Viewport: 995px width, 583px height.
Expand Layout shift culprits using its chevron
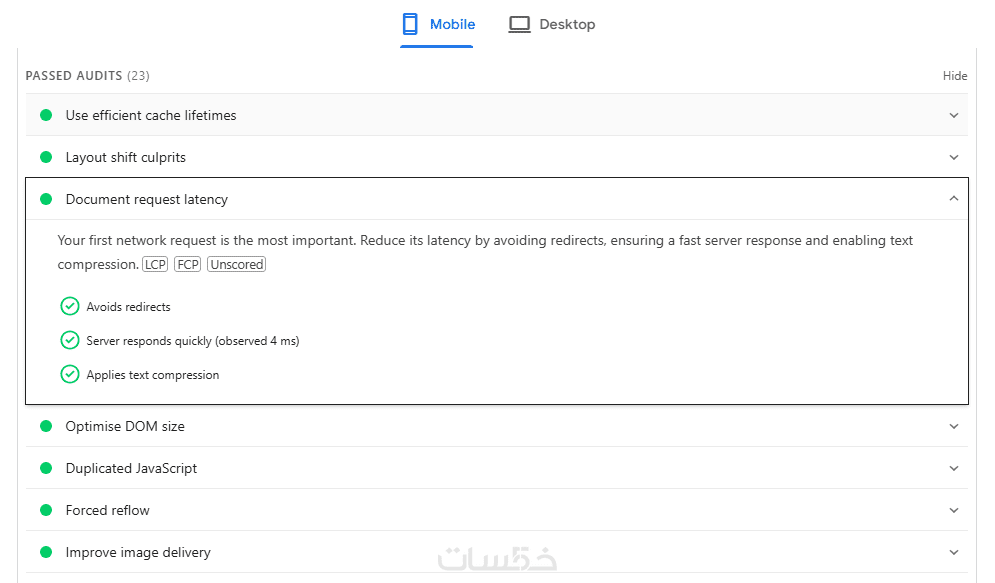point(954,157)
